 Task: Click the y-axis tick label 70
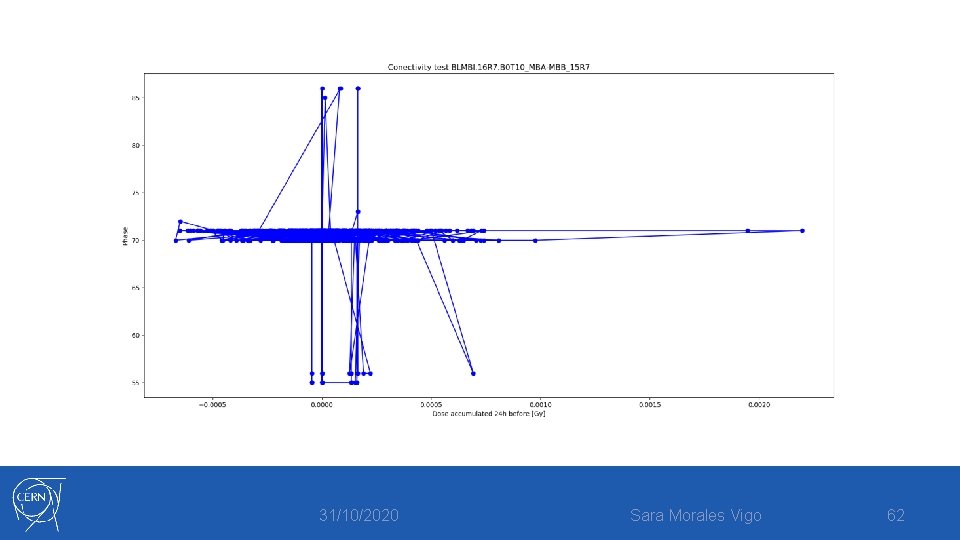point(136,241)
